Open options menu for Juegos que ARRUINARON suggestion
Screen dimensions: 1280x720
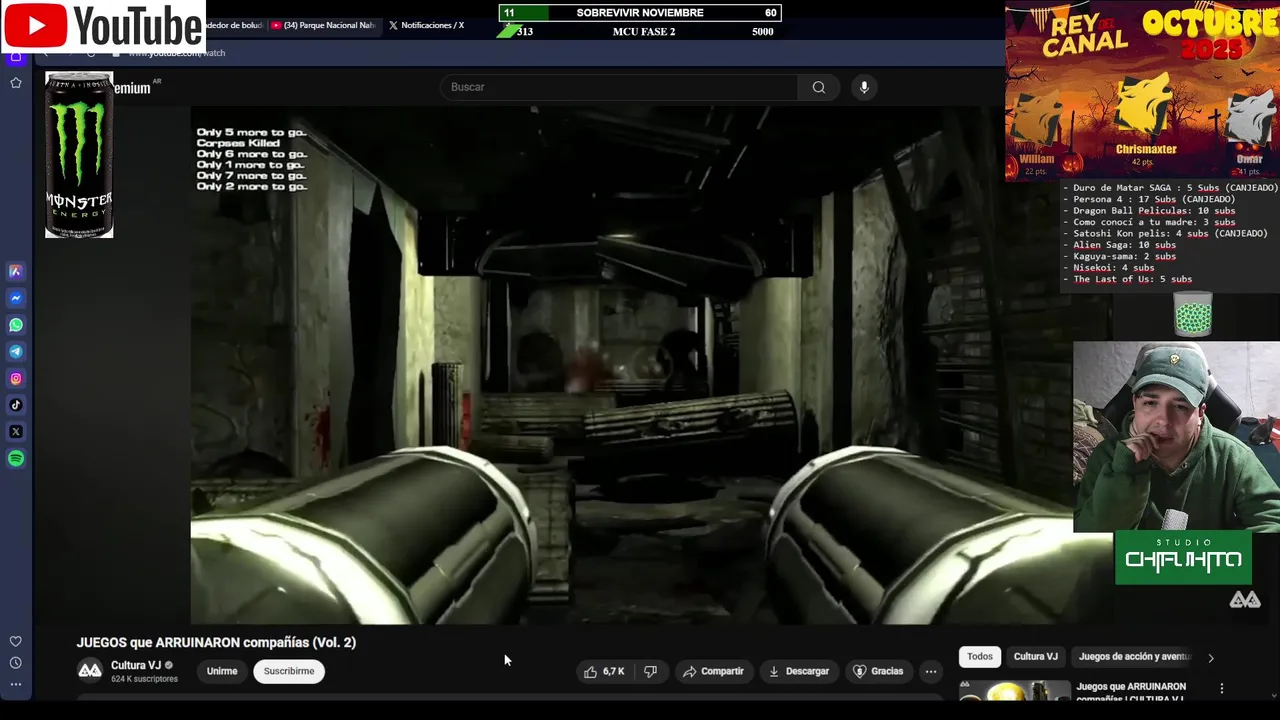tap(1221, 688)
